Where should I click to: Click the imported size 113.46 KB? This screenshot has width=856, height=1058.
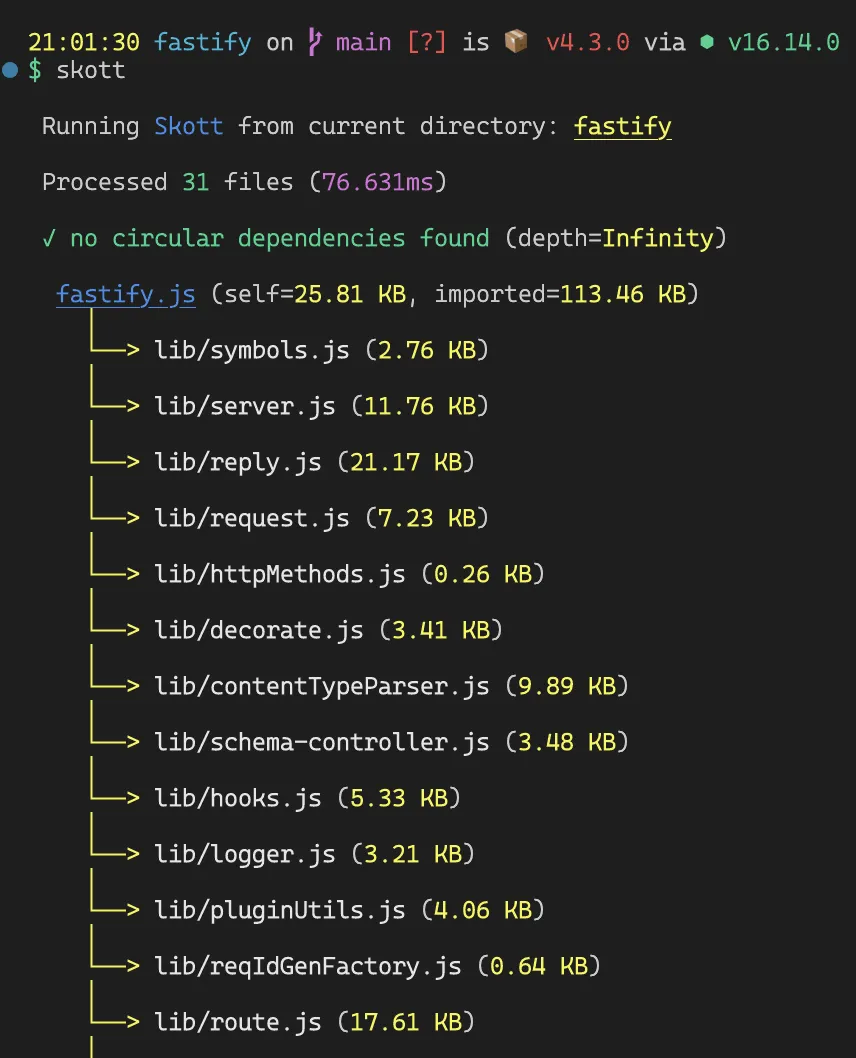tap(623, 294)
